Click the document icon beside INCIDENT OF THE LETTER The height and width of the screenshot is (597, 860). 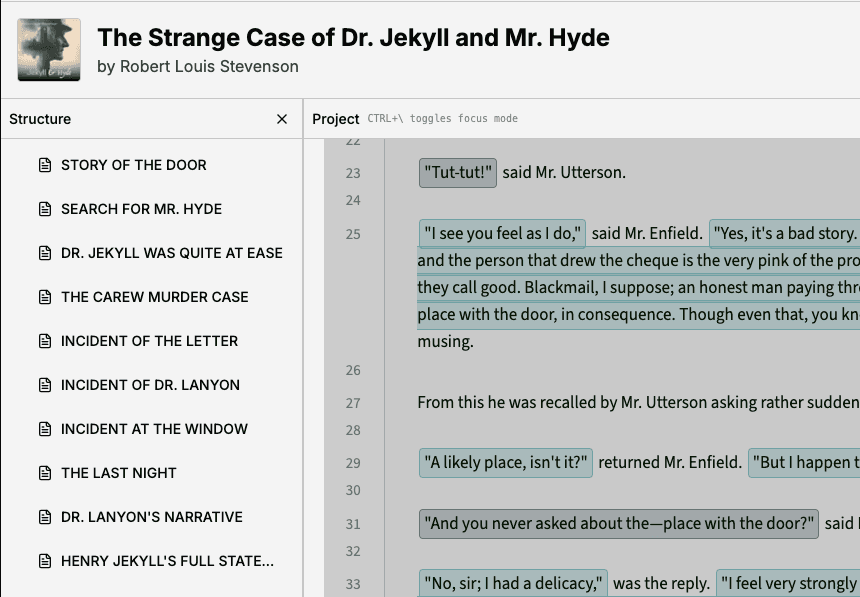(42, 341)
